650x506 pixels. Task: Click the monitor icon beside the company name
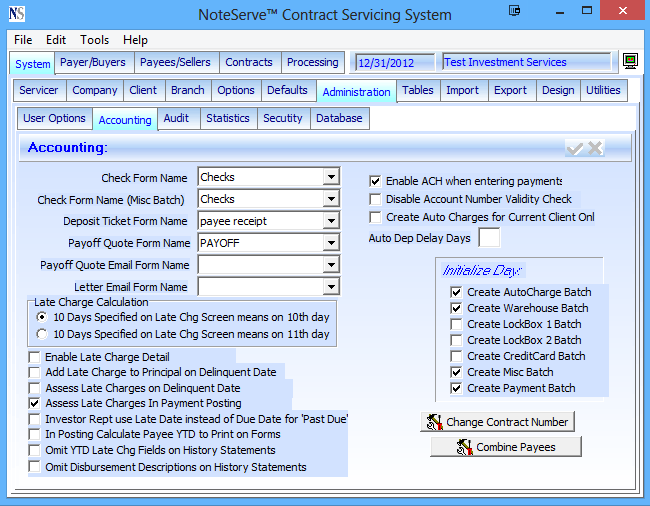click(631, 62)
